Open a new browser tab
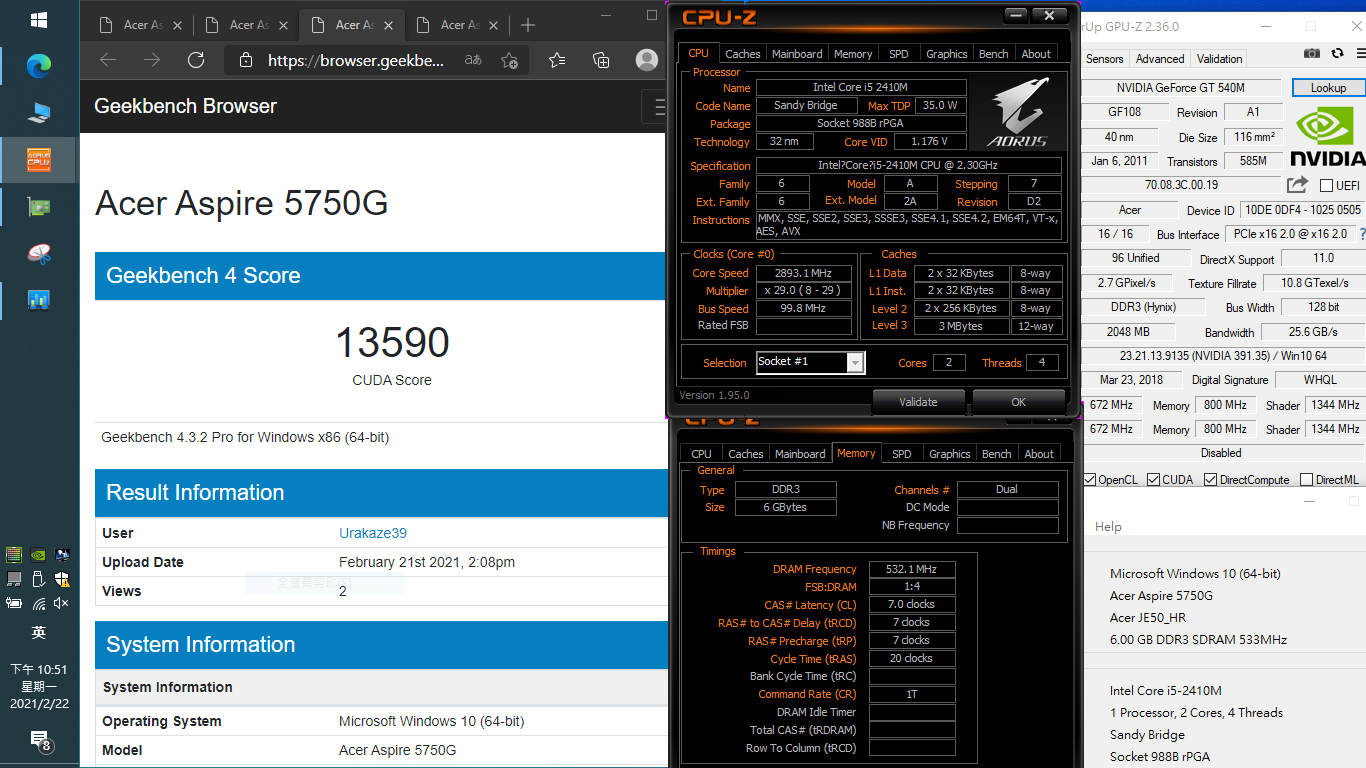The height and width of the screenshot is (768, 1366). [528, 25]
